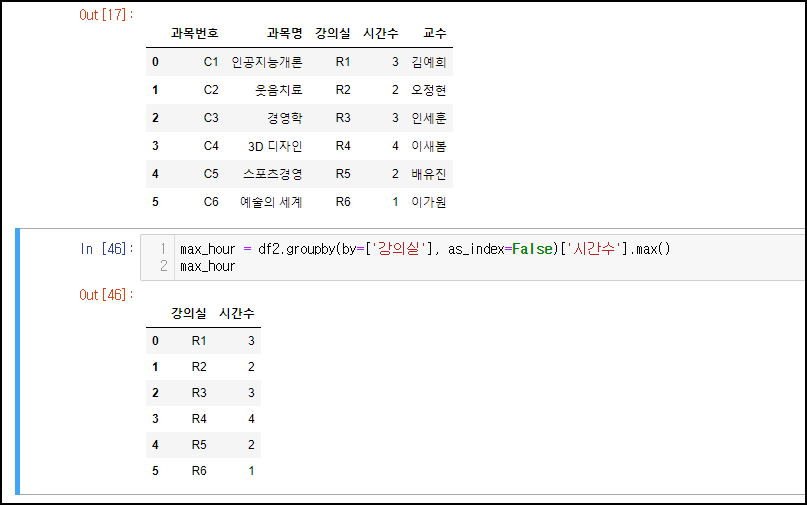807x505 pixels.
Task: Click the cell 3D 디자인
Action: coord(275,146)
